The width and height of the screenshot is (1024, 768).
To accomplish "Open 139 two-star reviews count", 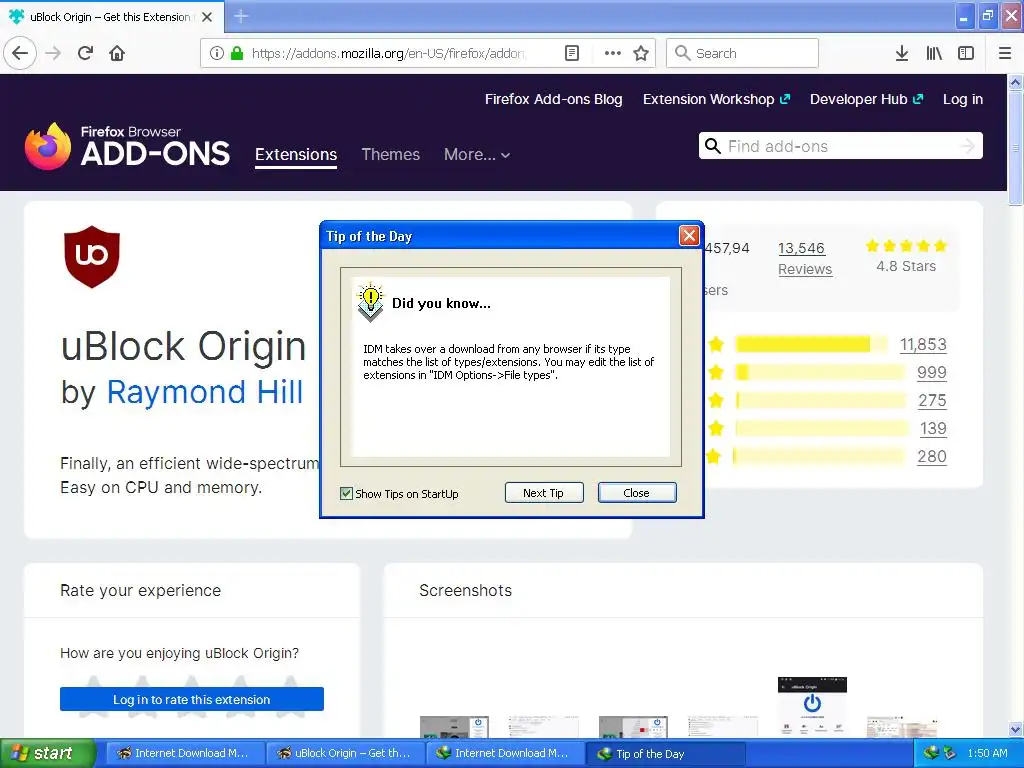I will click(933, 428).
